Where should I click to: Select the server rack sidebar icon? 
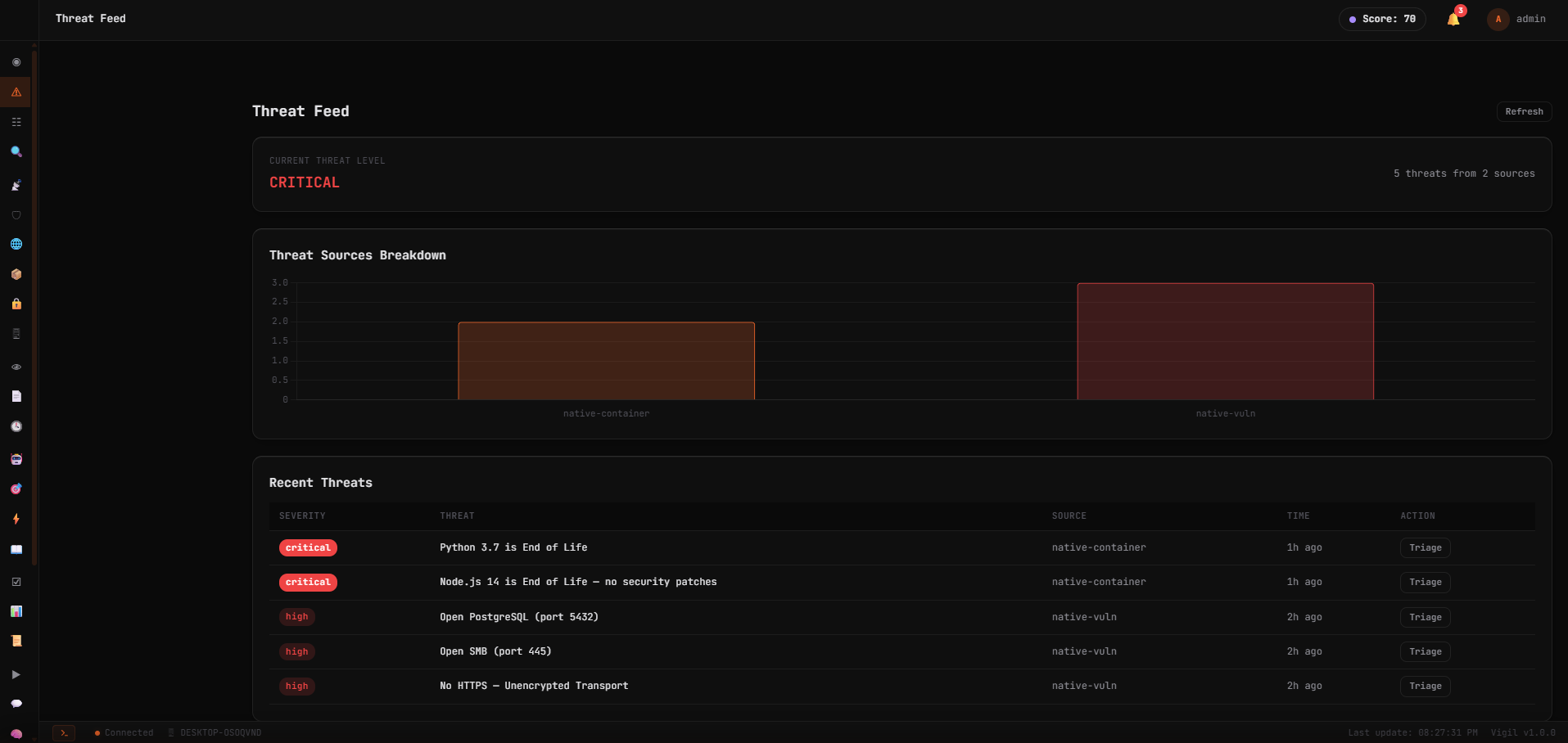(x=16, y=334)
